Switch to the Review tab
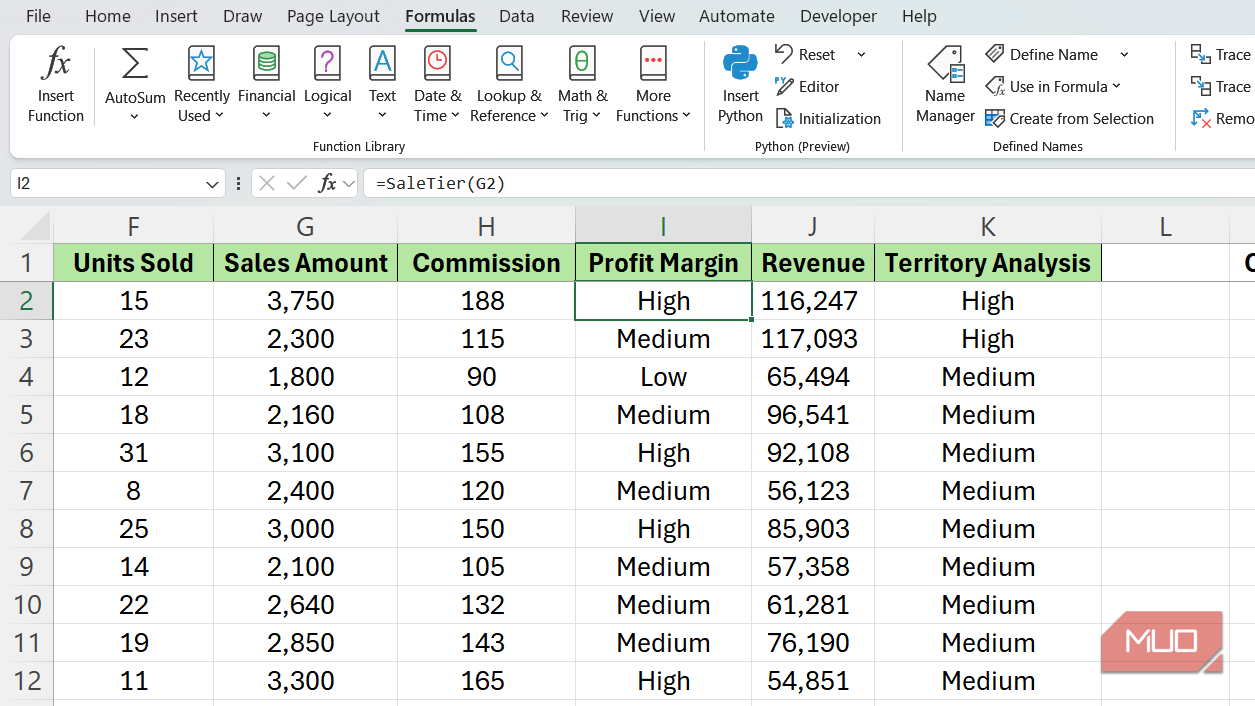The image size is (1255, 706). tap(587, 16)
